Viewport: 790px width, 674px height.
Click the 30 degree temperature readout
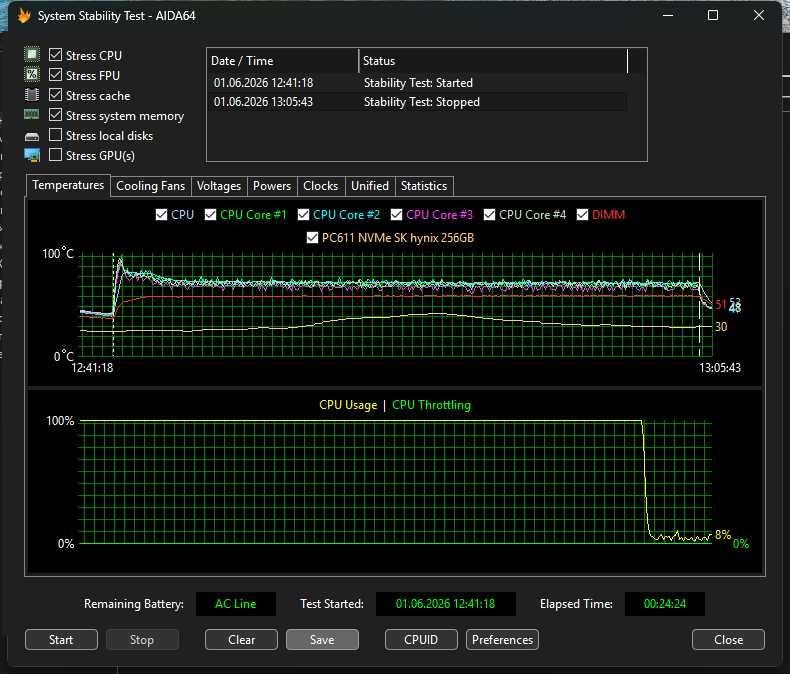click(721, 327)
